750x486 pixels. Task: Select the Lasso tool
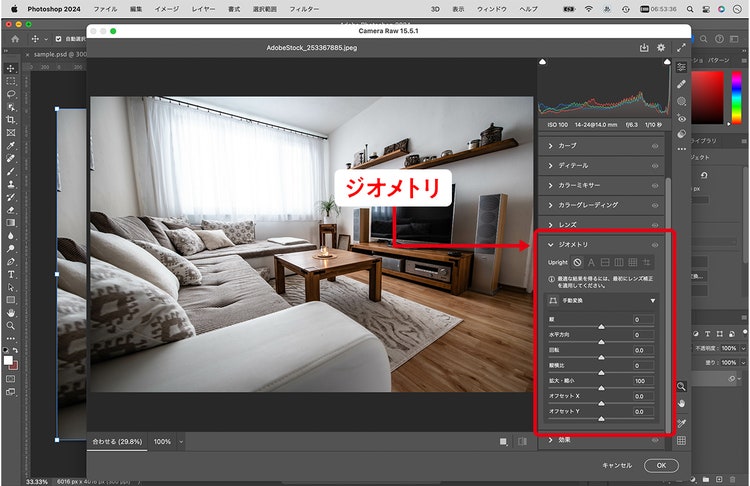click(11, 94)
